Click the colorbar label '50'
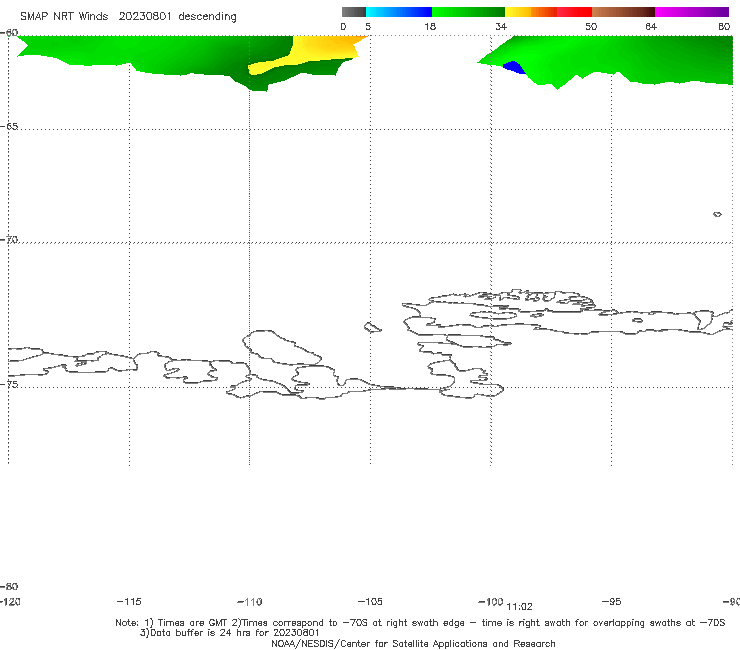The image size is (740, 650). (591, 26)
